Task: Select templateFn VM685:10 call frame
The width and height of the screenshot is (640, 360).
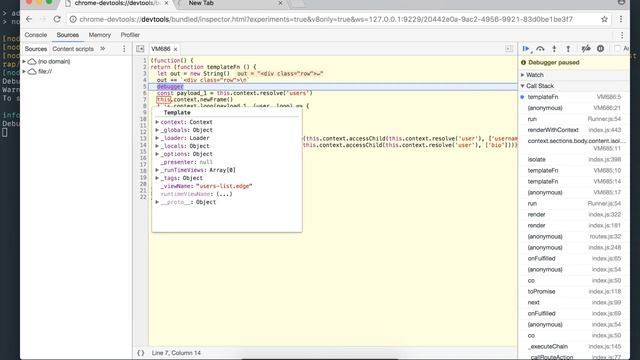Action: (x=574, y=170)
